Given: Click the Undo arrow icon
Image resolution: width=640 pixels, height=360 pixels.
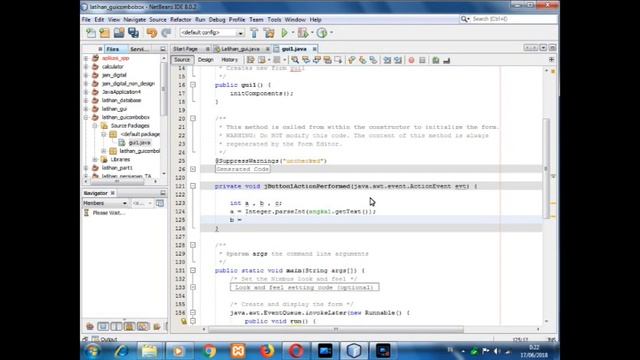Looking at the screenshot, I should (152, 33).
